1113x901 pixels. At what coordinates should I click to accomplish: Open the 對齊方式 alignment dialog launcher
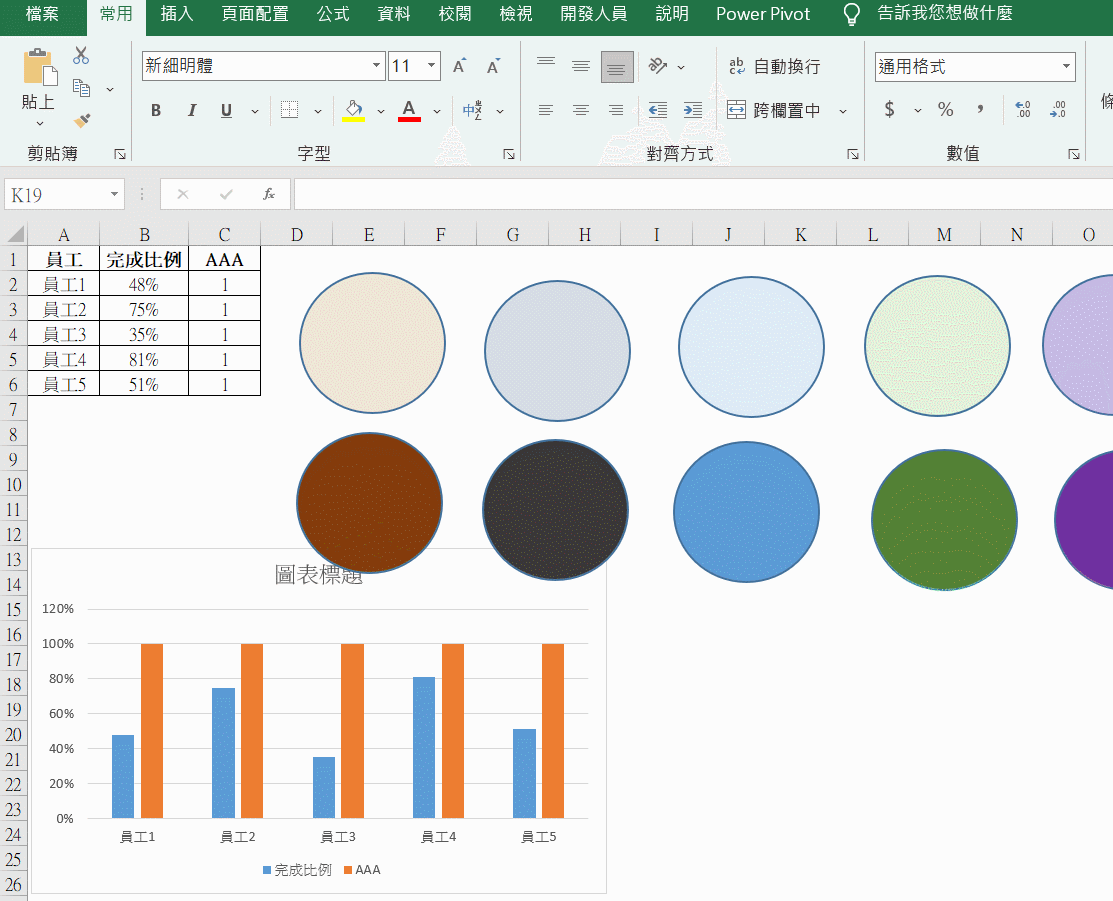click(x=852, y=154)
